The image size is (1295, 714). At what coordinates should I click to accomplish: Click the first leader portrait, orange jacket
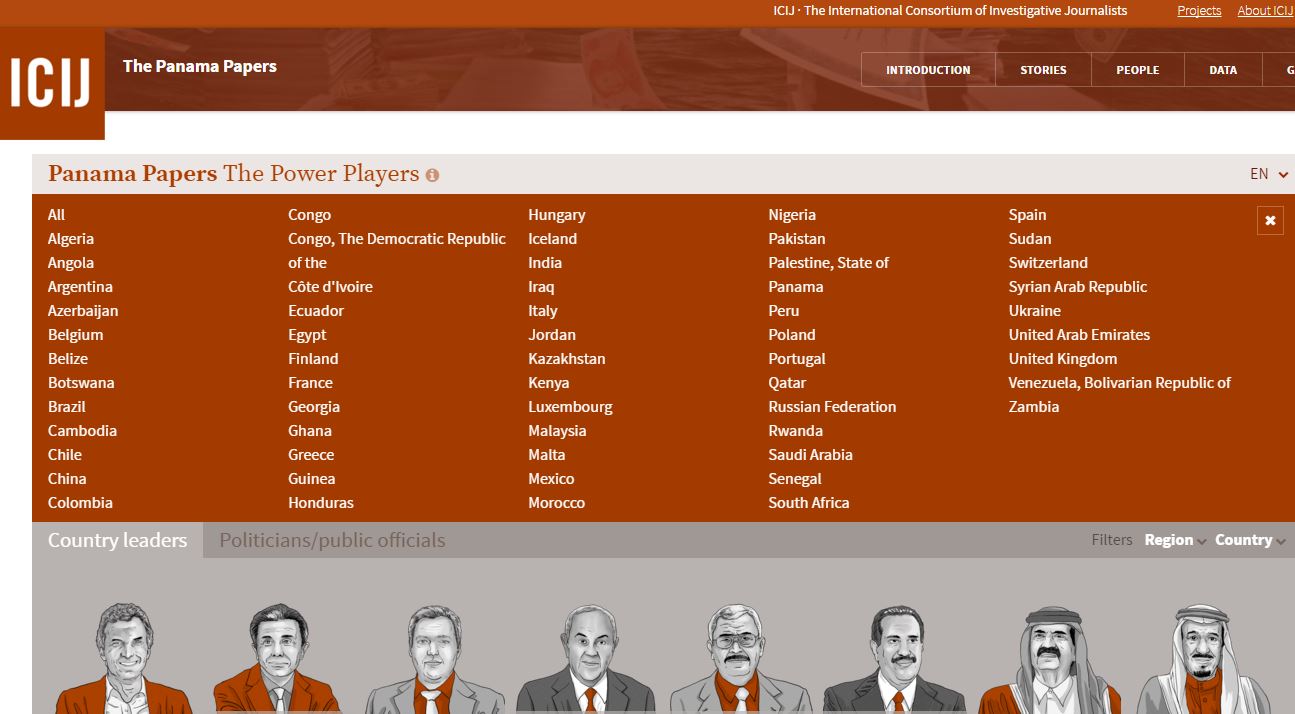(124, 658)
